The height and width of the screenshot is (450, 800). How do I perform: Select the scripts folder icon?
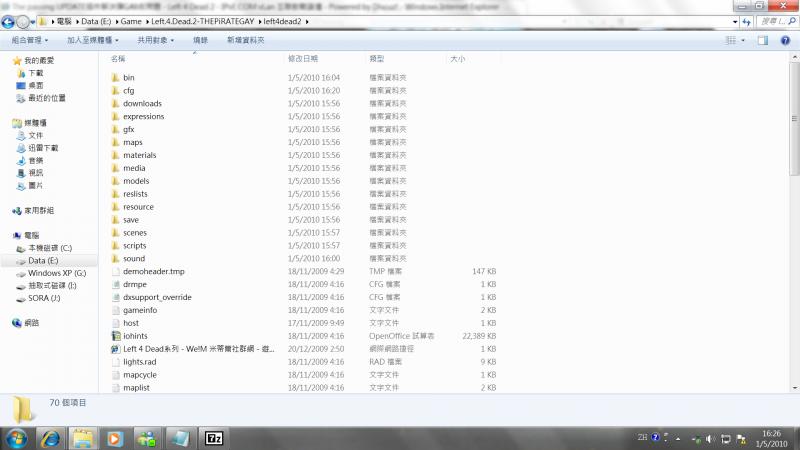(115, 245)
